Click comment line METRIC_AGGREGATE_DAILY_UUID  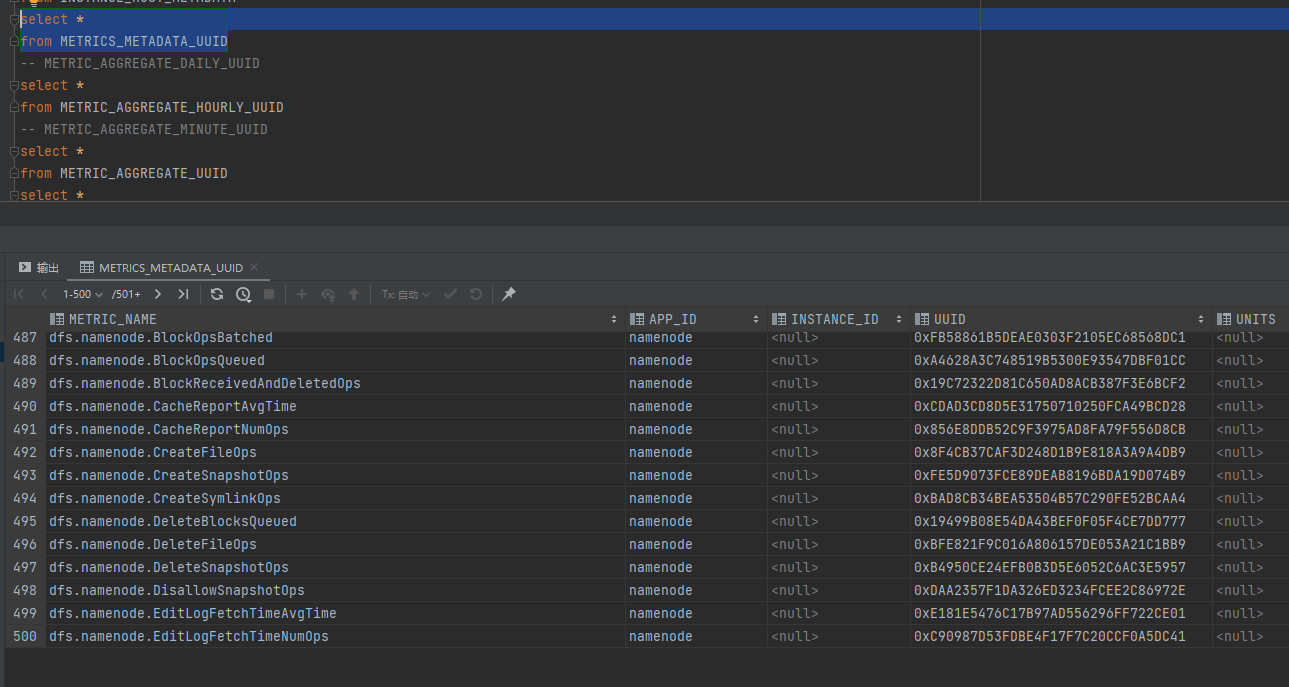coord(140,63)
